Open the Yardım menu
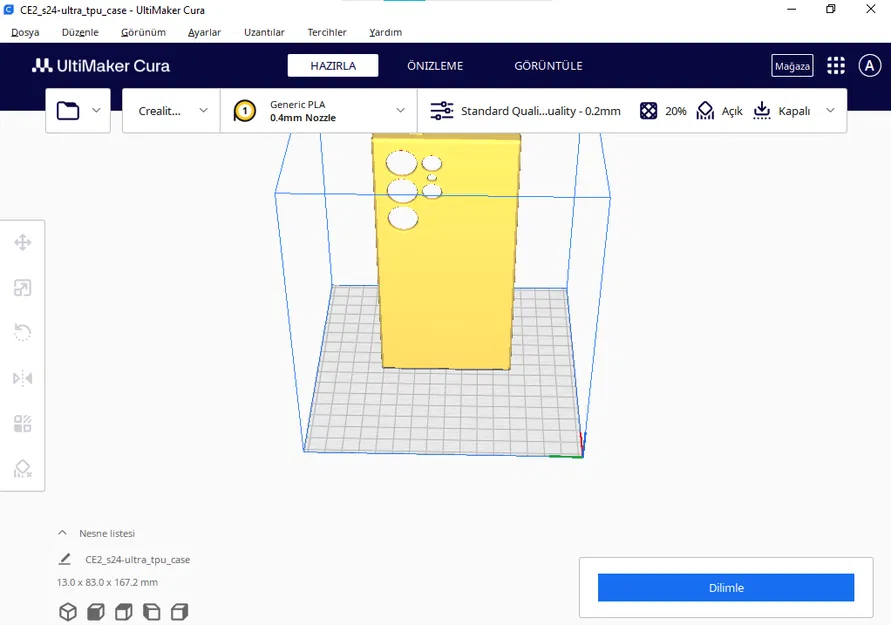The width and height of the screenshot is (891, 625). (385, 32)
